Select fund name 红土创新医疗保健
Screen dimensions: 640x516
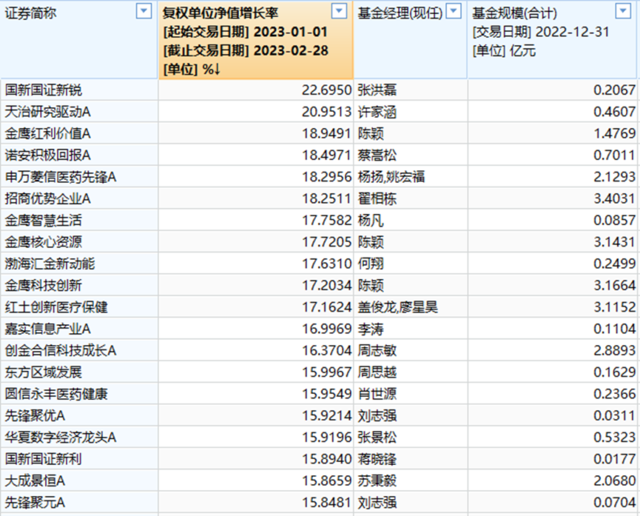point(56,307)
